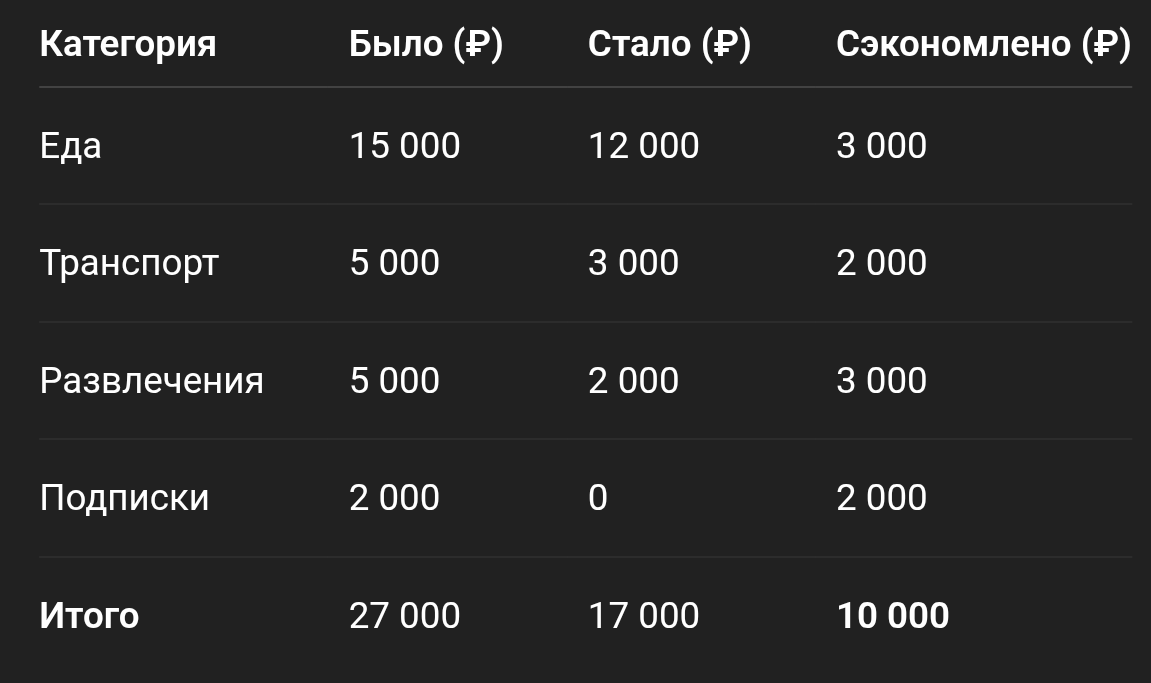The height and width of the screenshot is (683, 1151).
Task: Select Транспорт's "Стало" value of 3 000
Action: click(634, 263)
